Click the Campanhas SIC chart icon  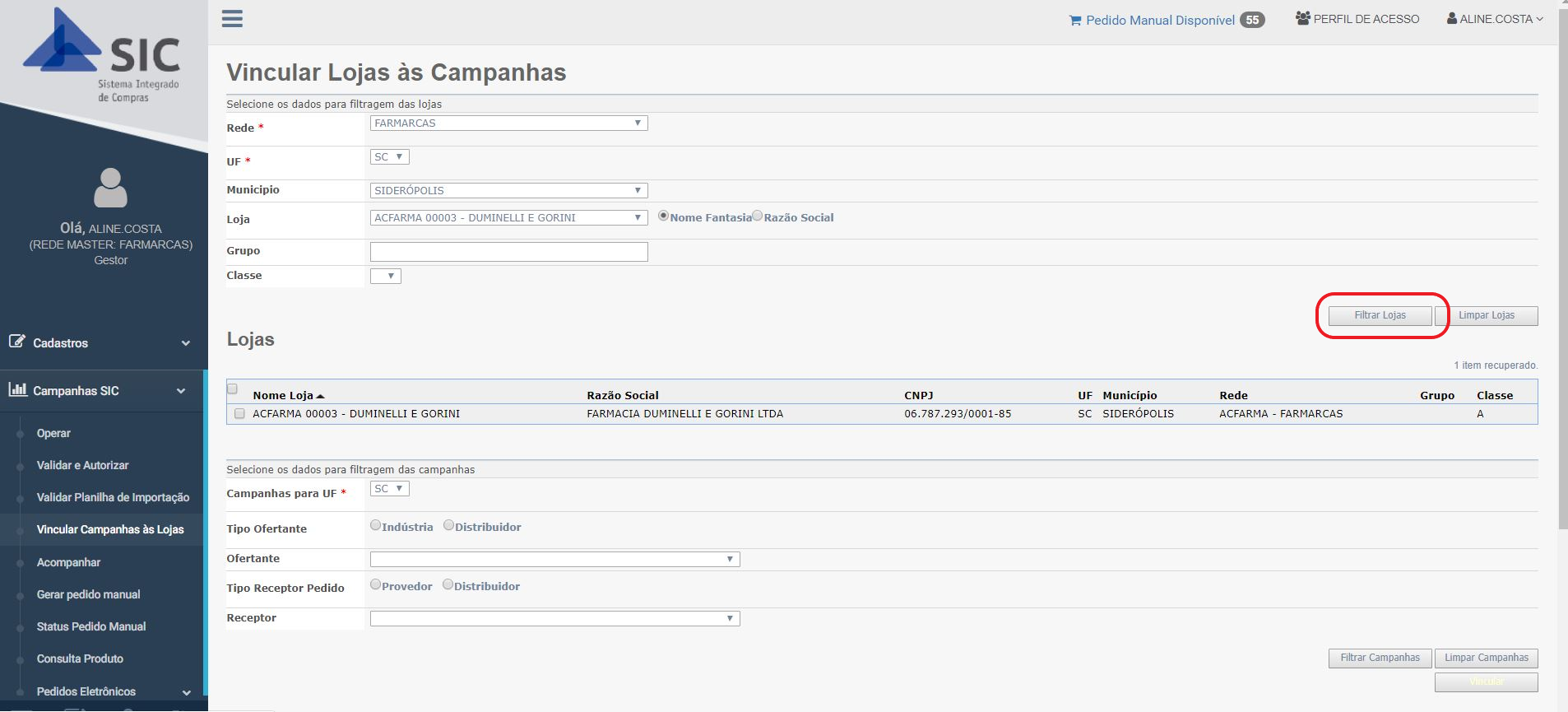[x=17, y=389]
